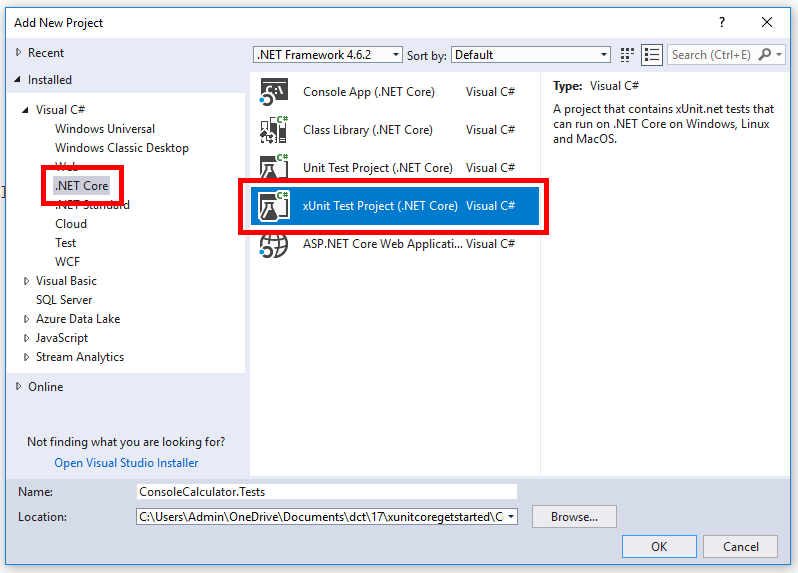Open the Location path dropdown arrow

click(511, 517)
